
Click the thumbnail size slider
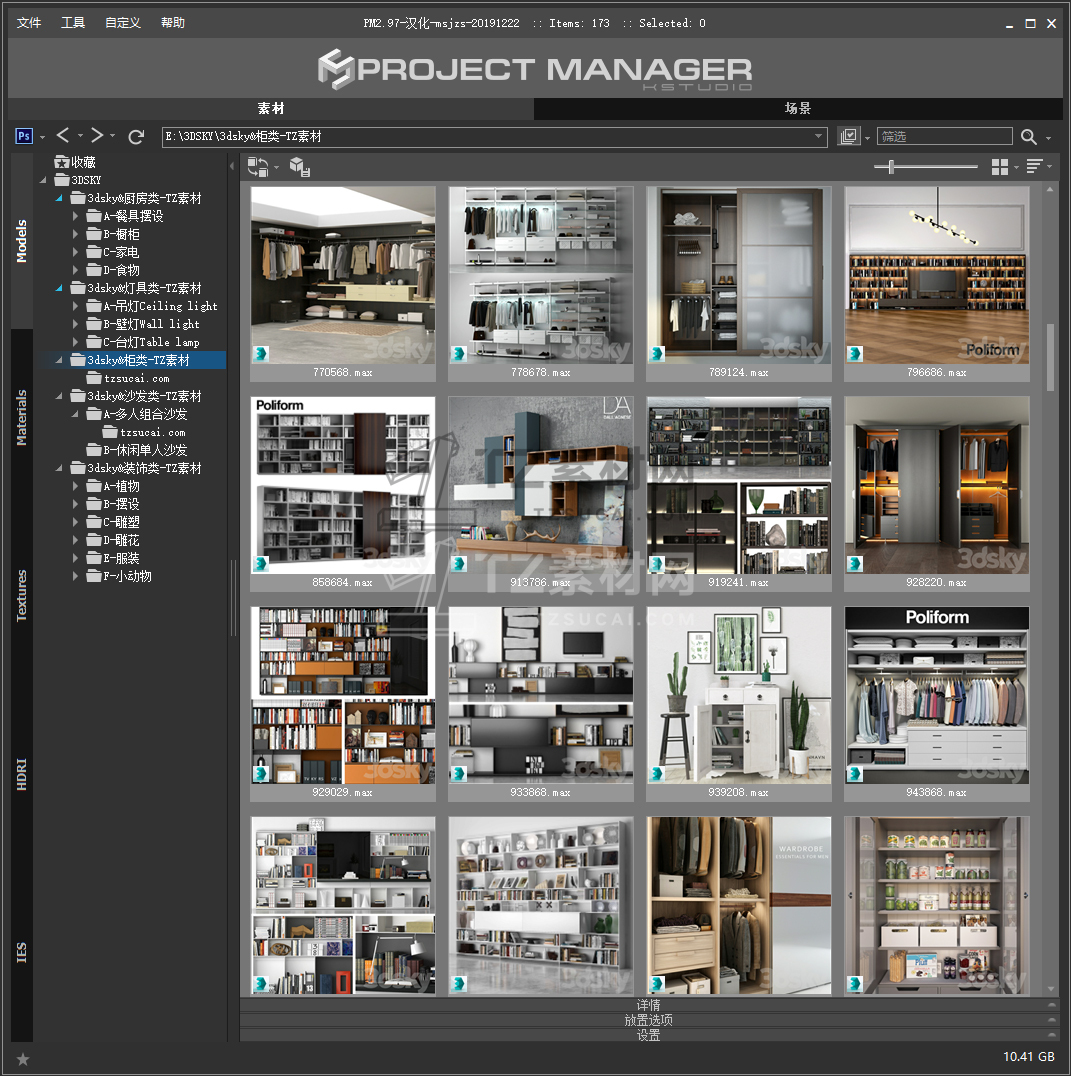891,167
